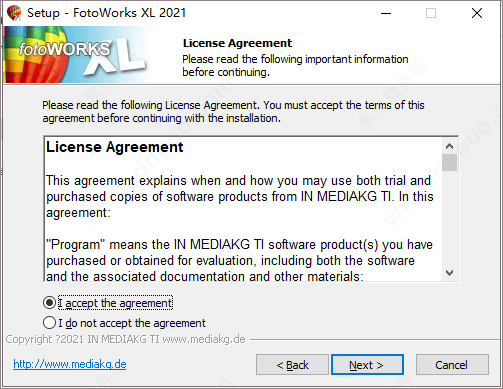Screen dimensions: 503x389
Task: Select "I do not accept the agreement" option
Action: [49, 323]
